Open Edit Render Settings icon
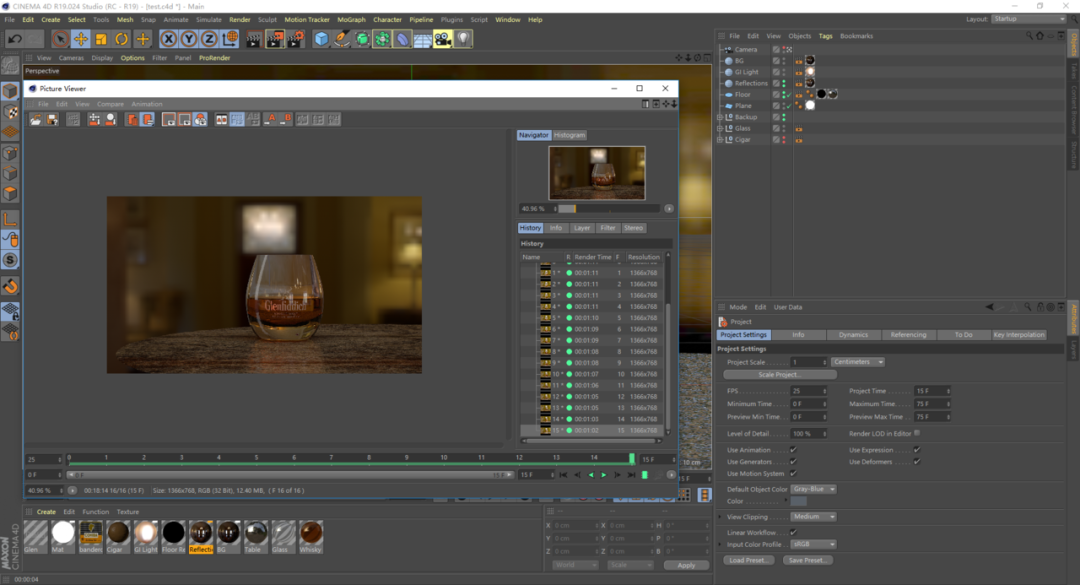 click(x=296, y=39)
